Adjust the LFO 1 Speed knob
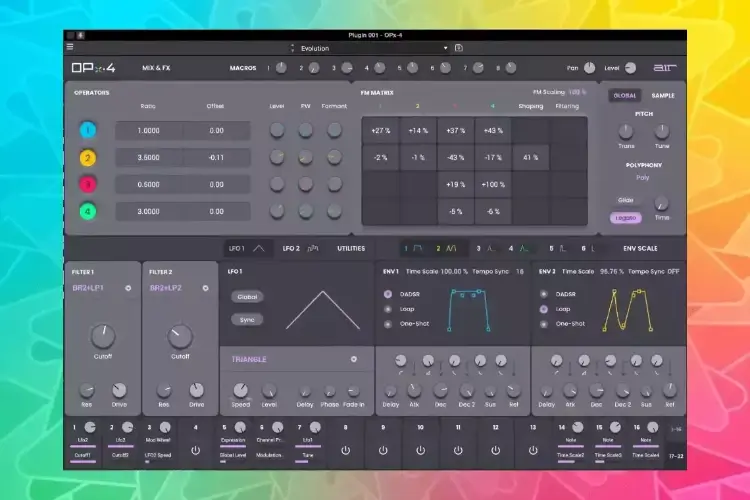Image resolution: width=750 pixels, height=500 pixels. (x=241, y=390)
